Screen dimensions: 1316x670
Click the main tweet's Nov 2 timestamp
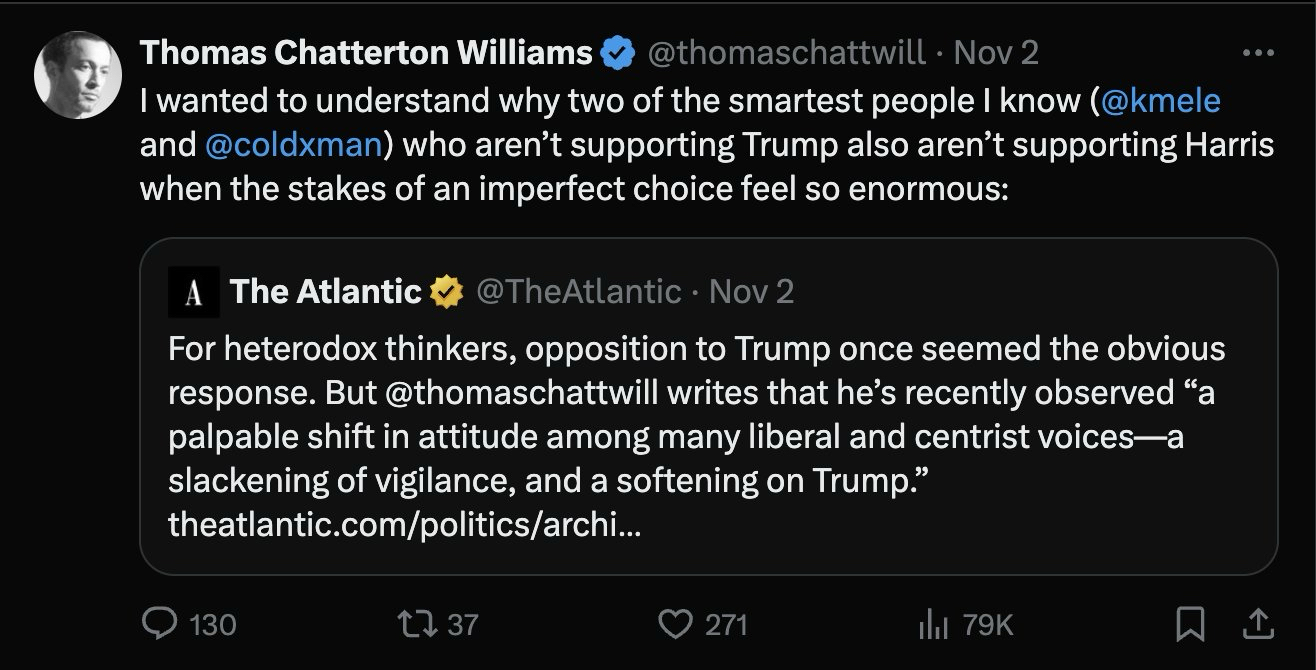(x=996, y=53)
